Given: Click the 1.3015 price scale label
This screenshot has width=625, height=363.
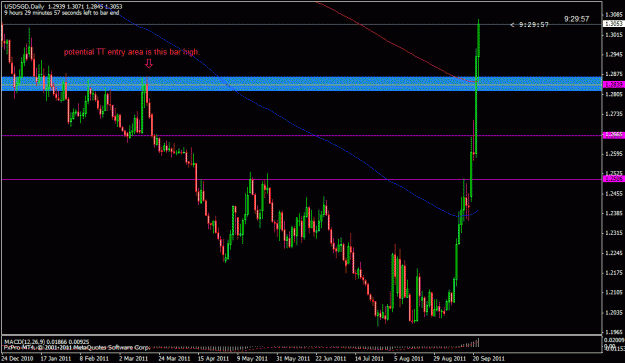Looking at the screenshot, I should (614, 35).
